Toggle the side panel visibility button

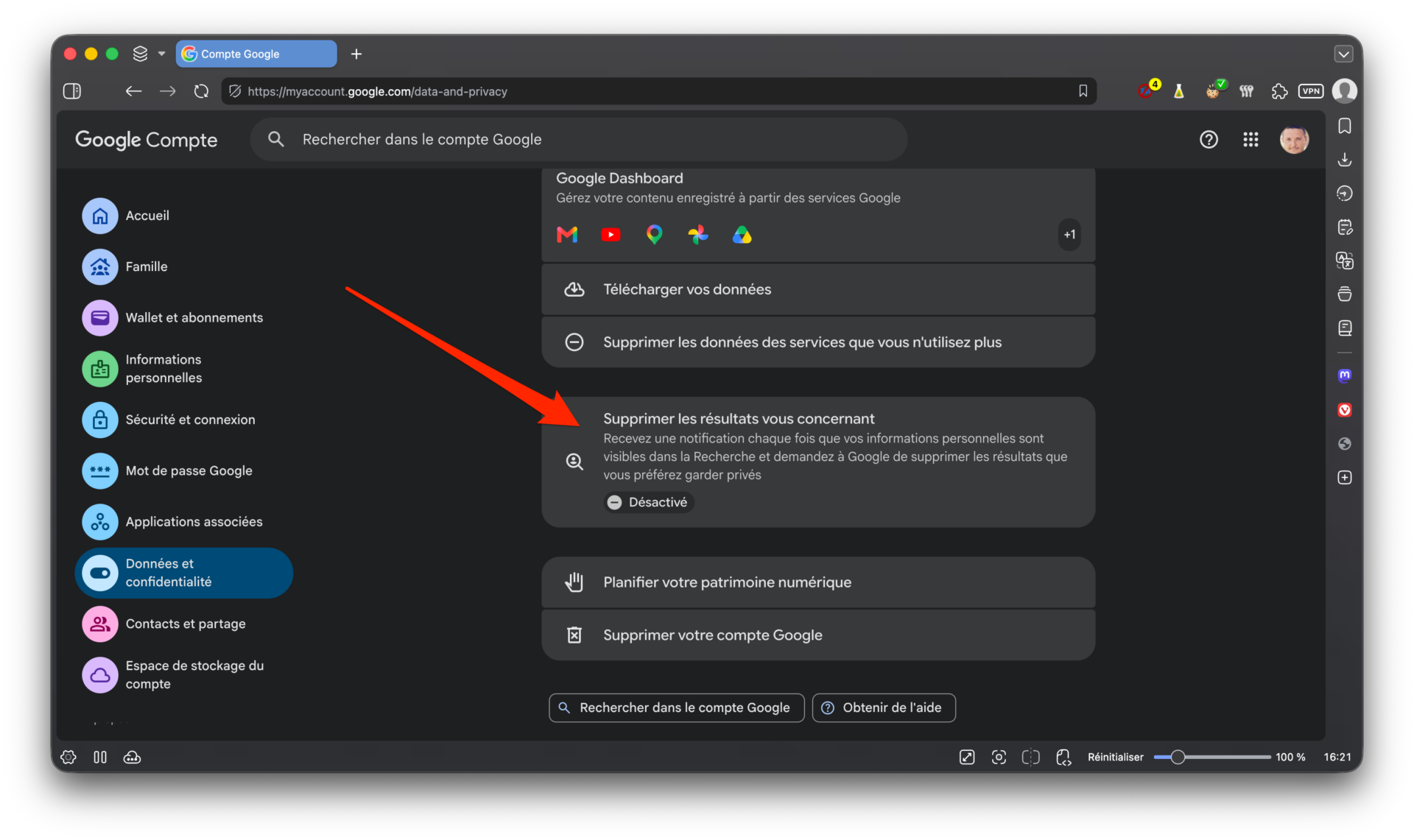point(72,91)
